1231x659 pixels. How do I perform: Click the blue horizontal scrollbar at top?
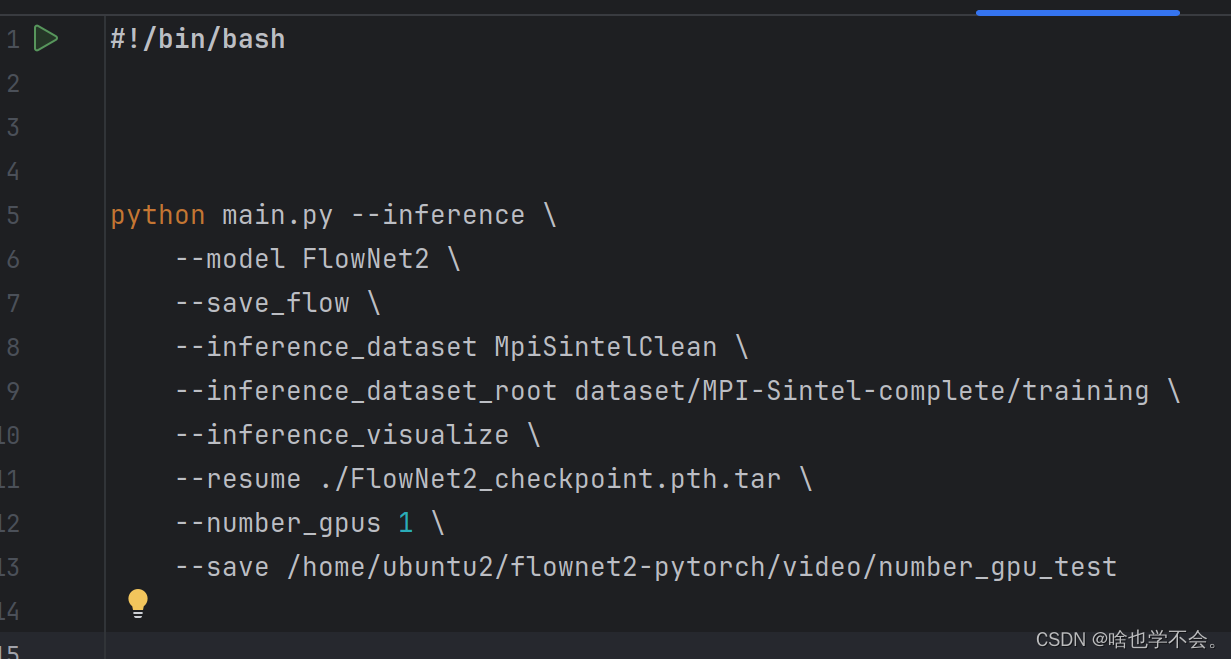[x=1077, y=14]
